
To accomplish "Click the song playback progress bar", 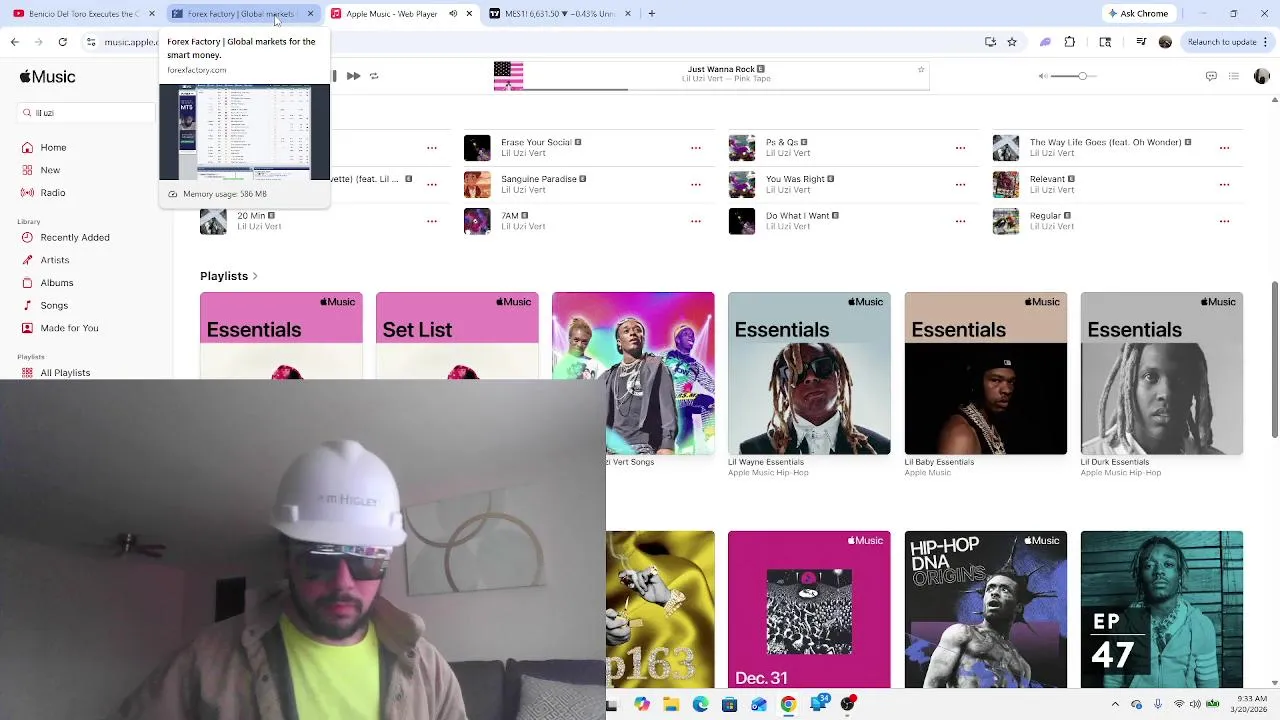I will 727,89.
